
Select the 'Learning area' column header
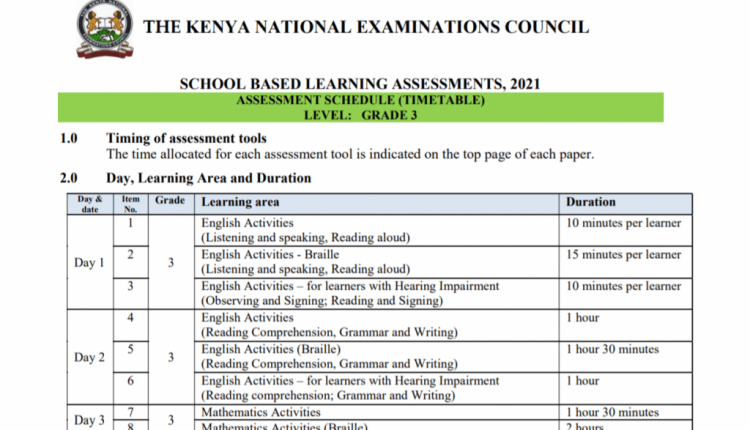tap(244, 202)
